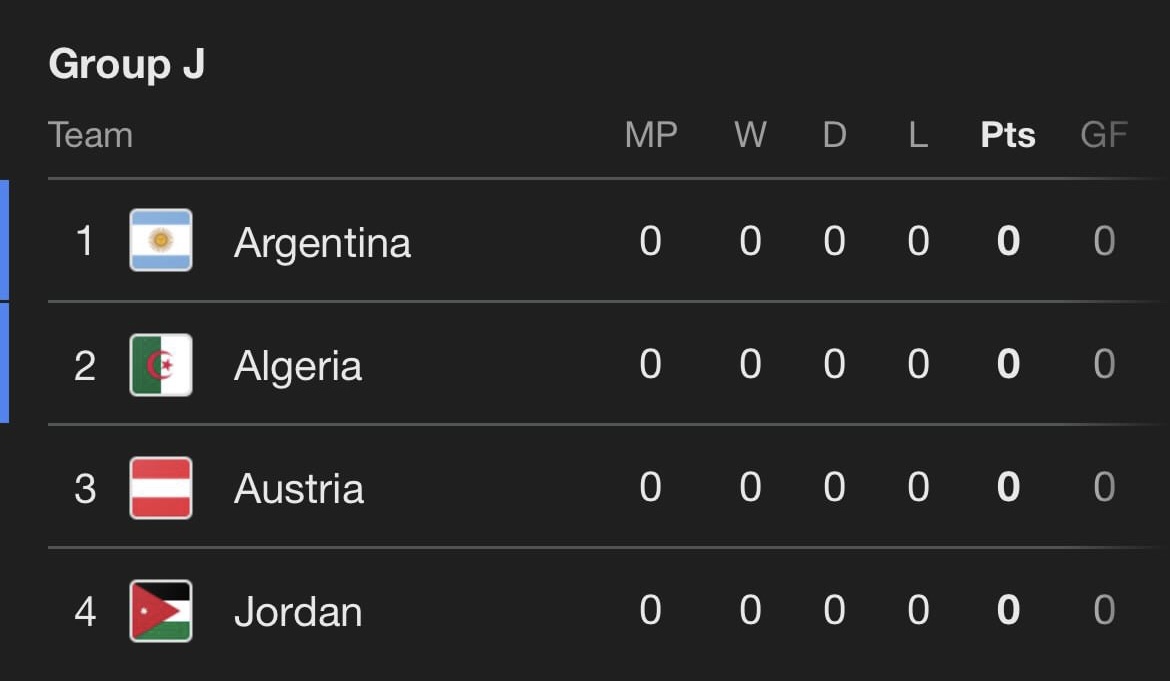The image size is (1170, 681).
Task: Sort by the MP column header
Action: point(651,135)
